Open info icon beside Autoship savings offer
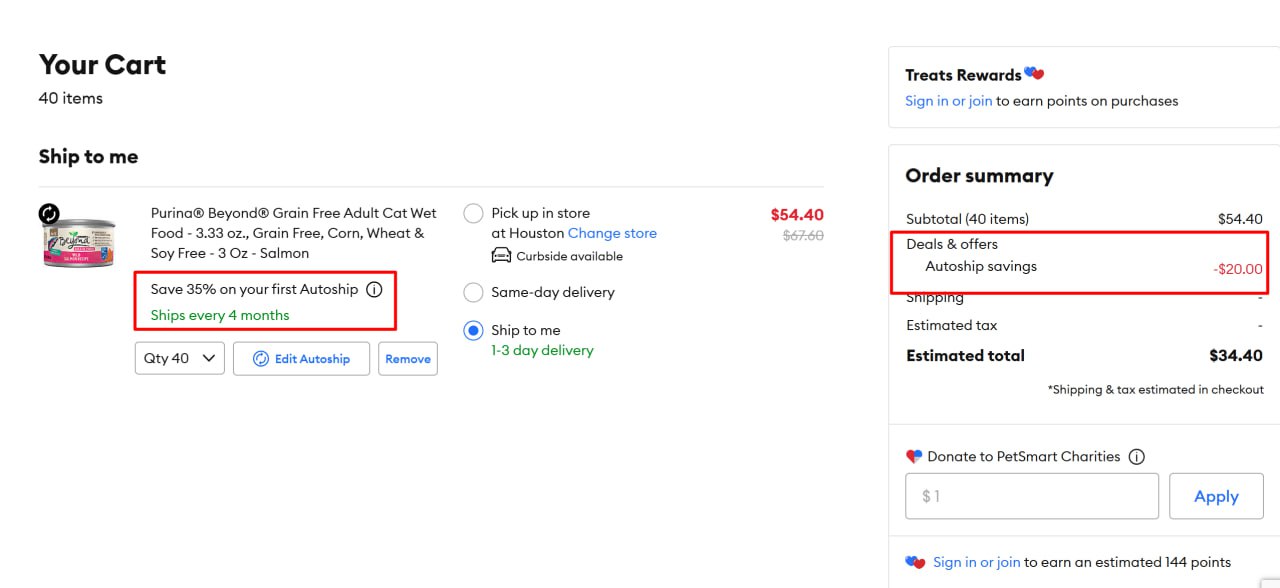Viewport: 1280px width, 588px height. coord(374,290)
